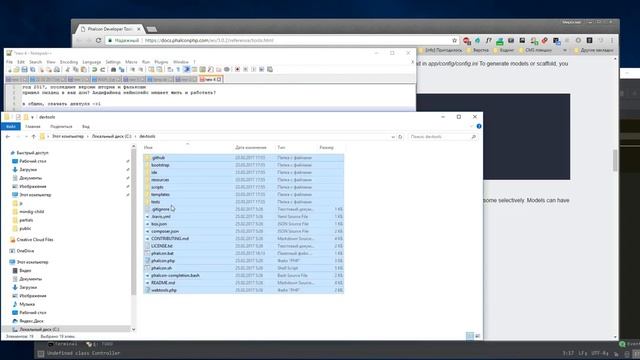
Task: Open the Главная ribbon tab
Action: click(33, 127)
